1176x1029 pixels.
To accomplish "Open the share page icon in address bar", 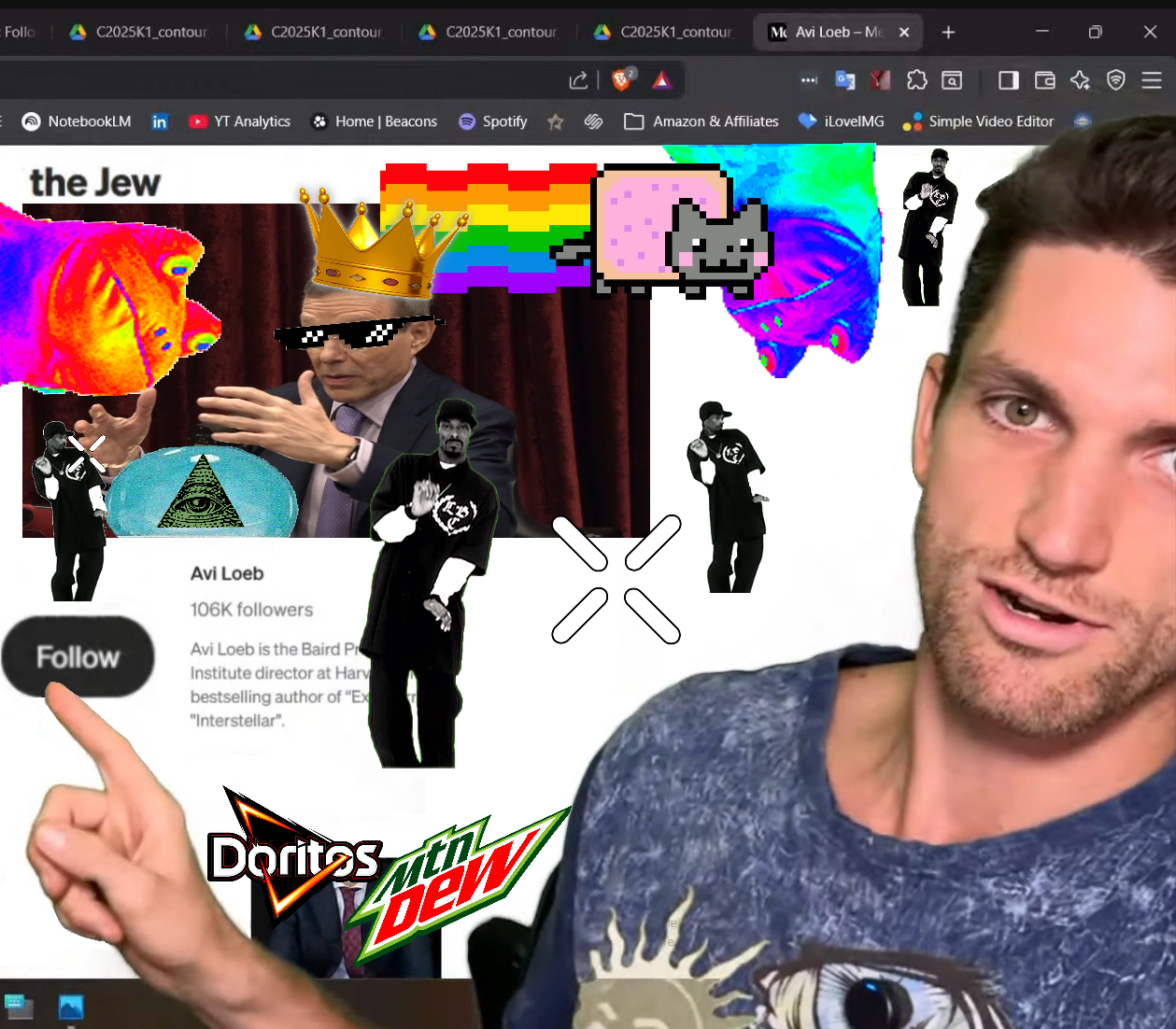I will (578, 80).
